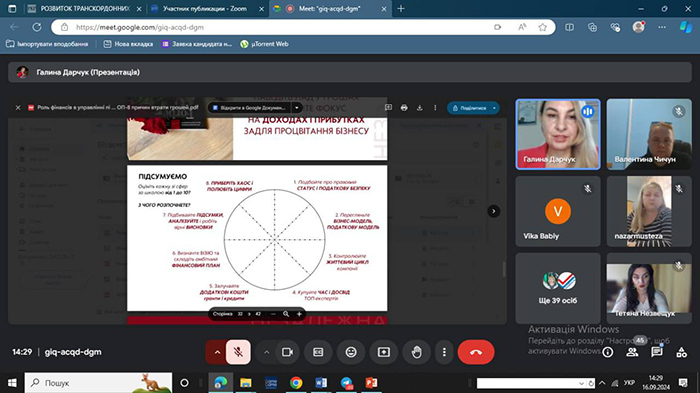Click the red leave call button
Image resolution: width=700 pixels, height=393 pixels.
pos(476,352)
